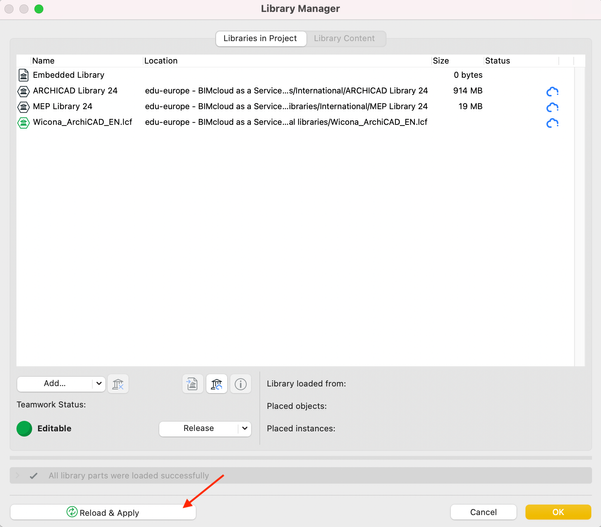Select the Embedded Library row name
601x527 pixels.
pyautogui.click(x=69, y=75)
